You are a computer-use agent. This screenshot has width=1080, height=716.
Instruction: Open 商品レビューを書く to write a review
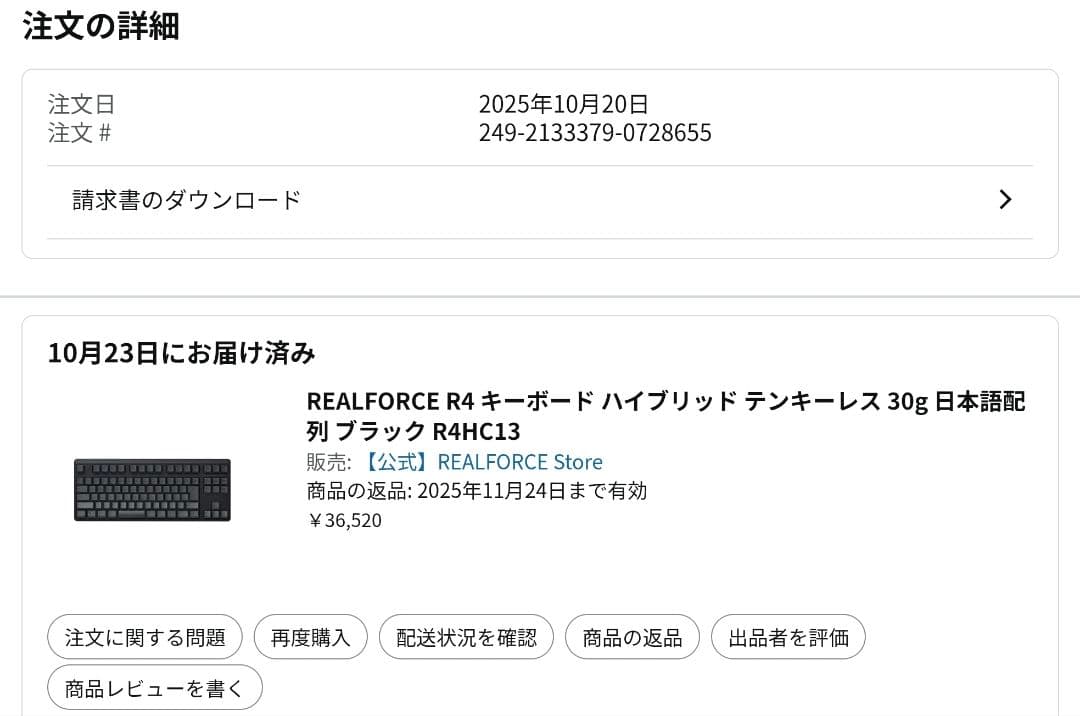point(154,686)
